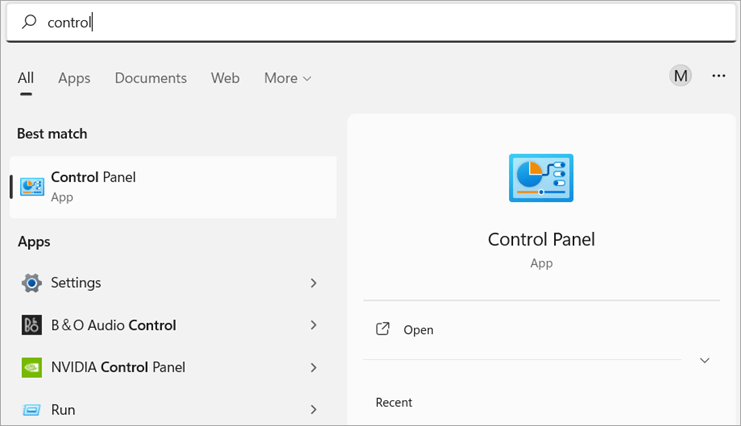Select the Control Panel best match result

(x=173, y=187)
